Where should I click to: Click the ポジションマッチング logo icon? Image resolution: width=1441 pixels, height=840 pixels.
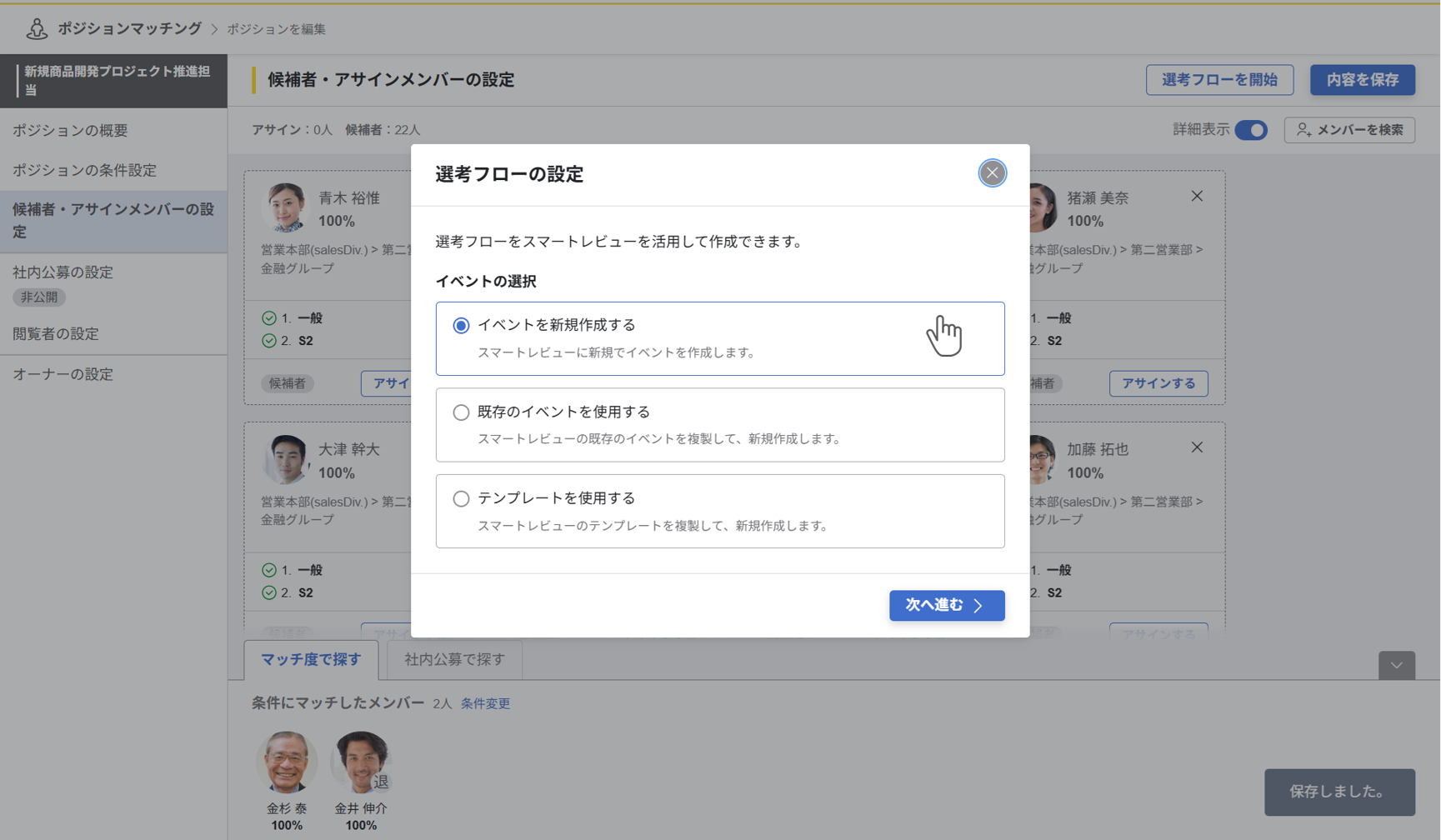[37, 29]
